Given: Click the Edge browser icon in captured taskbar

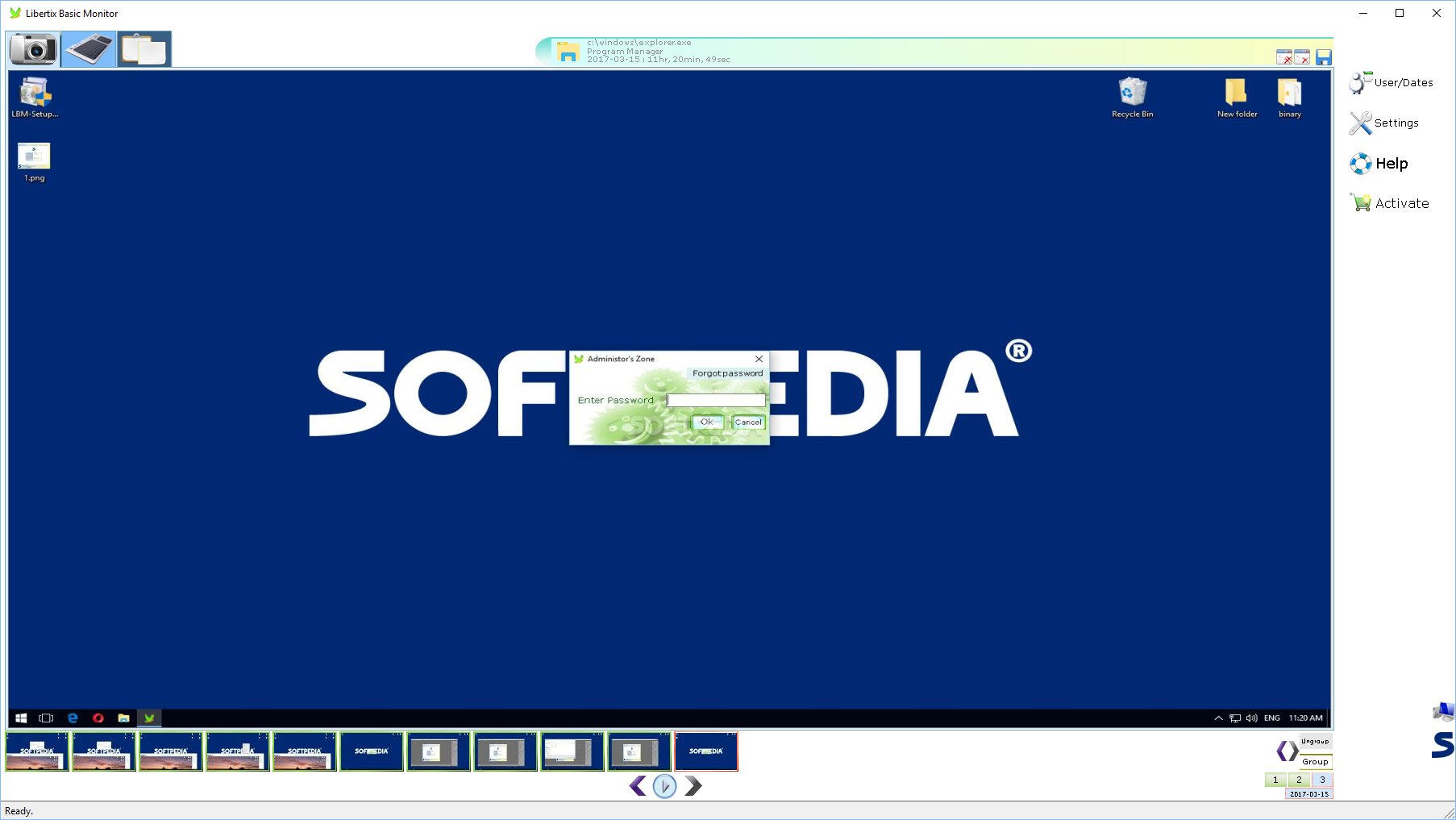Looking at the screenshot, I should (73, 718).
